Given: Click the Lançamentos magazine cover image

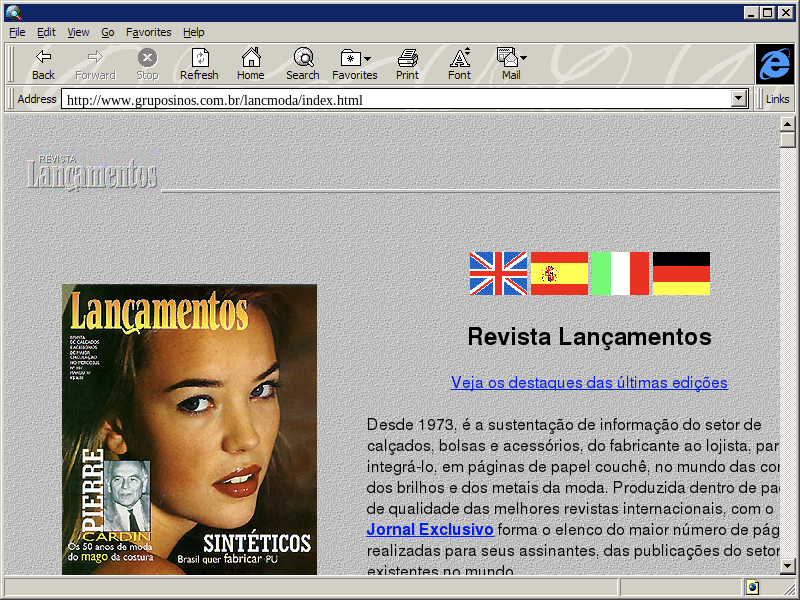Looking at the screenshot, I should (x=189, y=430).
